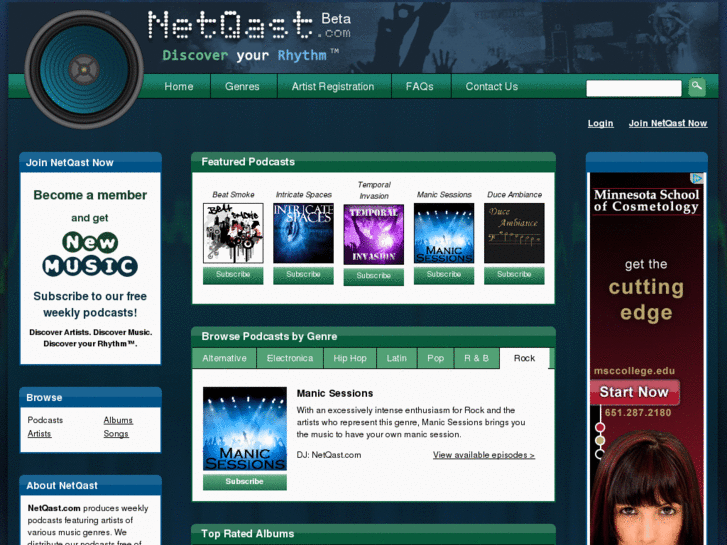Click the Beat Smoke title text
The image size is (727, 545).
[x=233, y=195]
